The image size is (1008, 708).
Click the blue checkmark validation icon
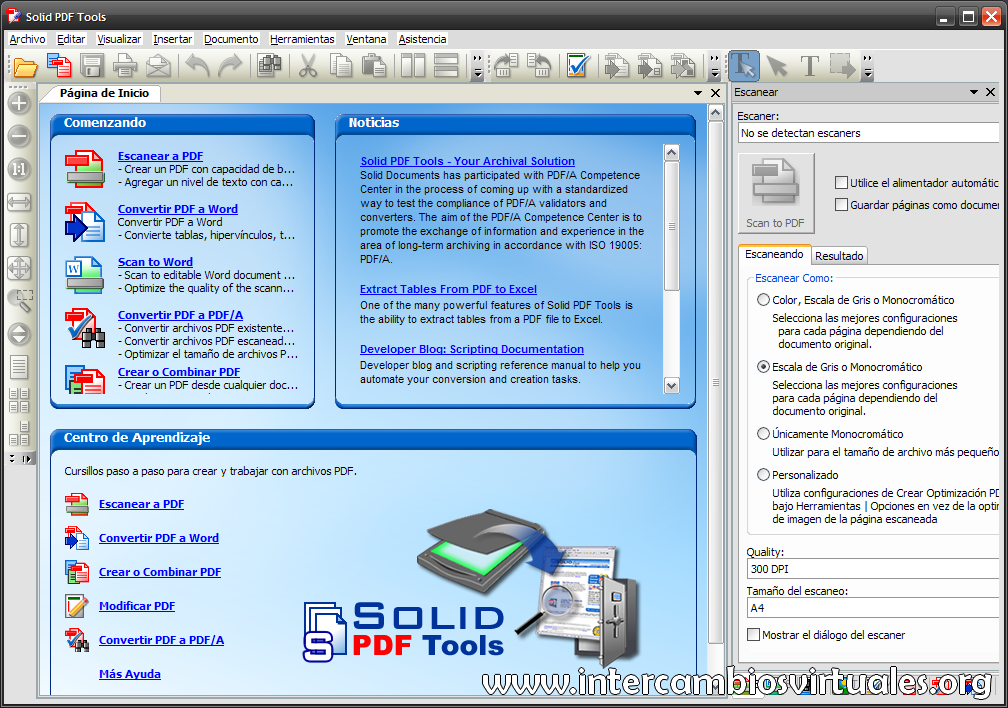(x=577, y=66)
